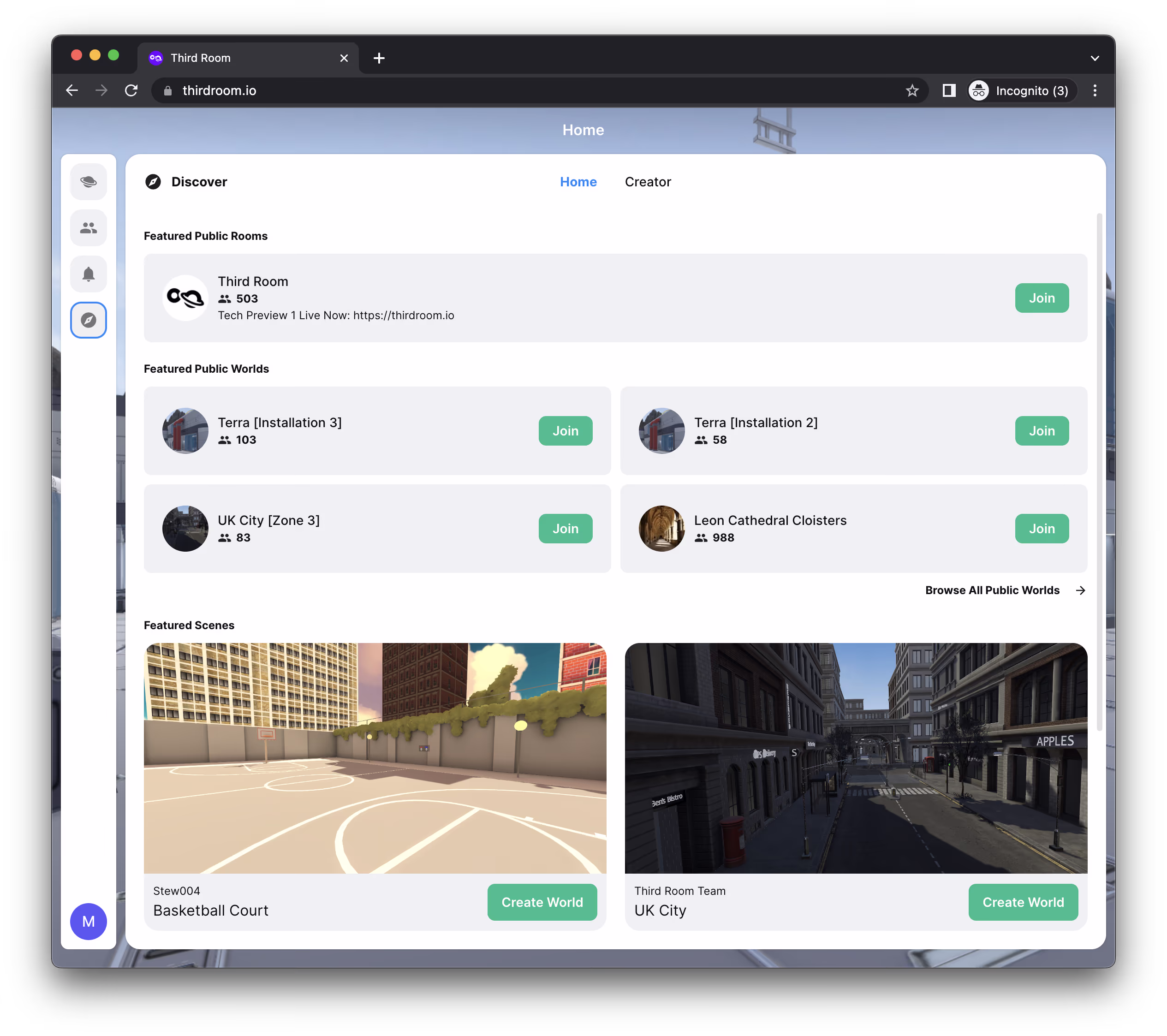The width and height of the screenshot is (1167, 1036).
Task: Create World from Basketball Court scene
Action: pyautogui.click(x=542, y=902)
